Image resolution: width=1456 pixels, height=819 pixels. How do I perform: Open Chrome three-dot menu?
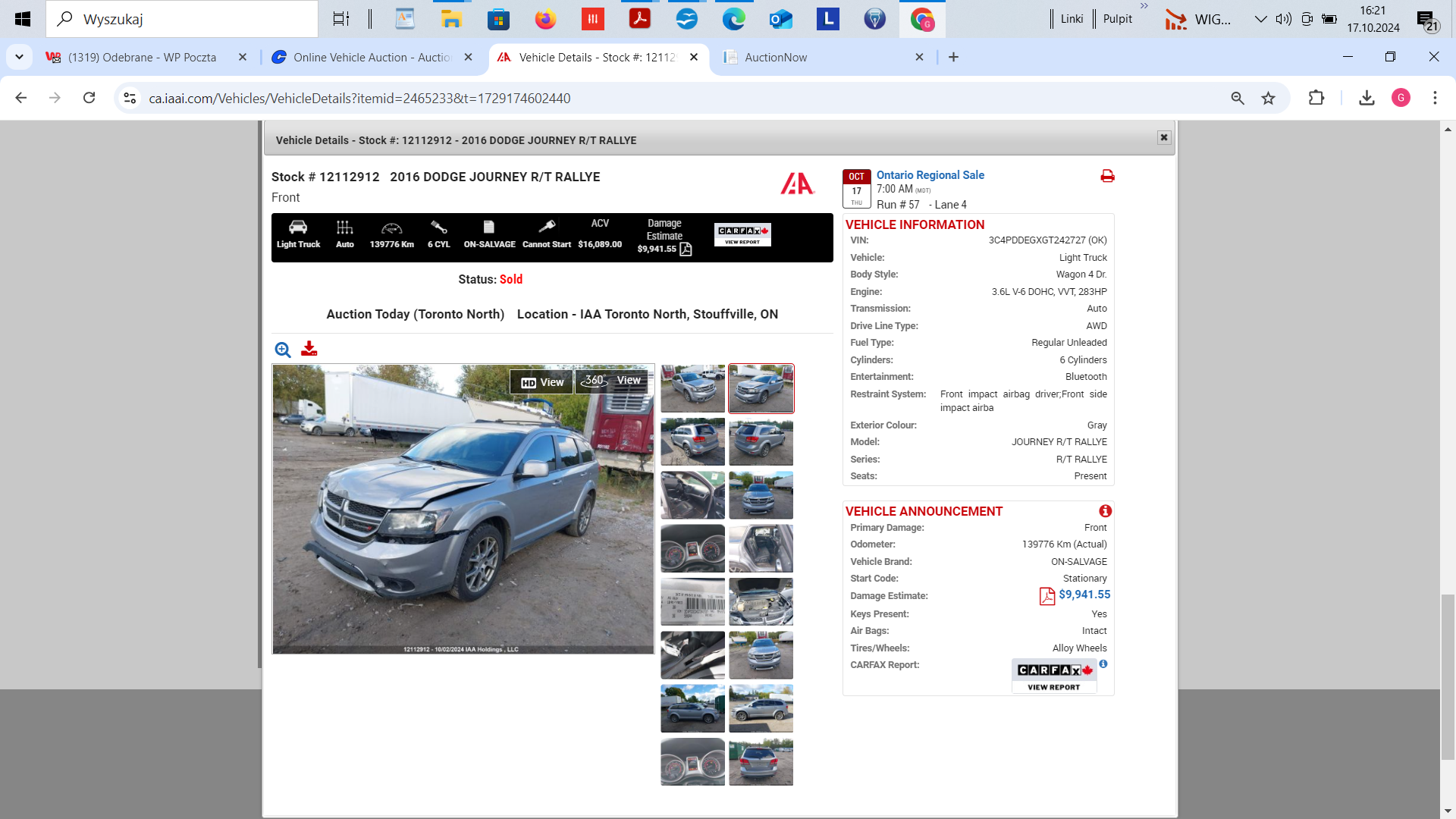pyautogui.click(x=1435, y=98)
